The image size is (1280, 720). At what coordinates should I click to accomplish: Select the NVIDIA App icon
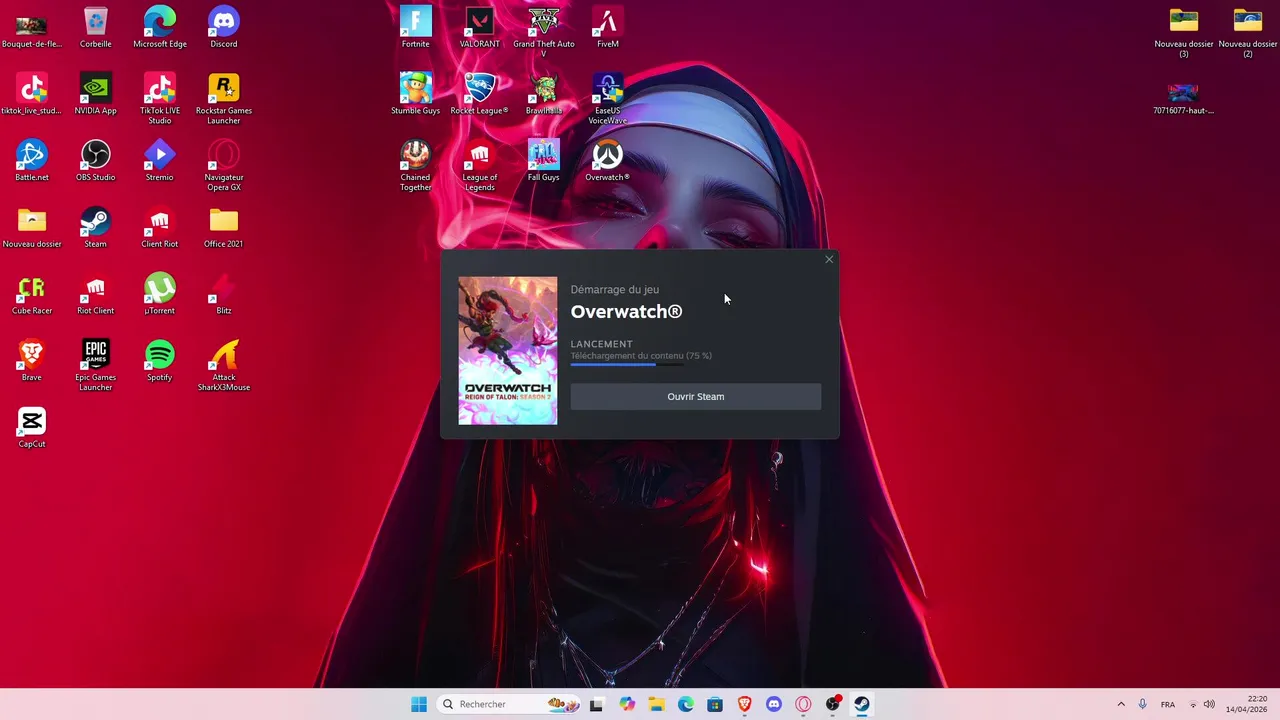pyautogui.click(x=96, y=94)
